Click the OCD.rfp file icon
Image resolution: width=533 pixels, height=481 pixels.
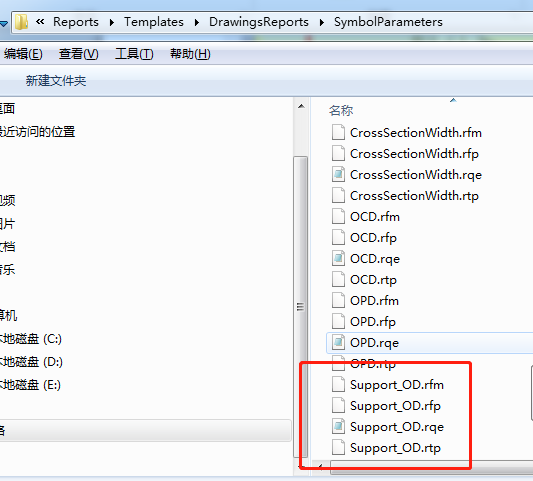(338, 238)
